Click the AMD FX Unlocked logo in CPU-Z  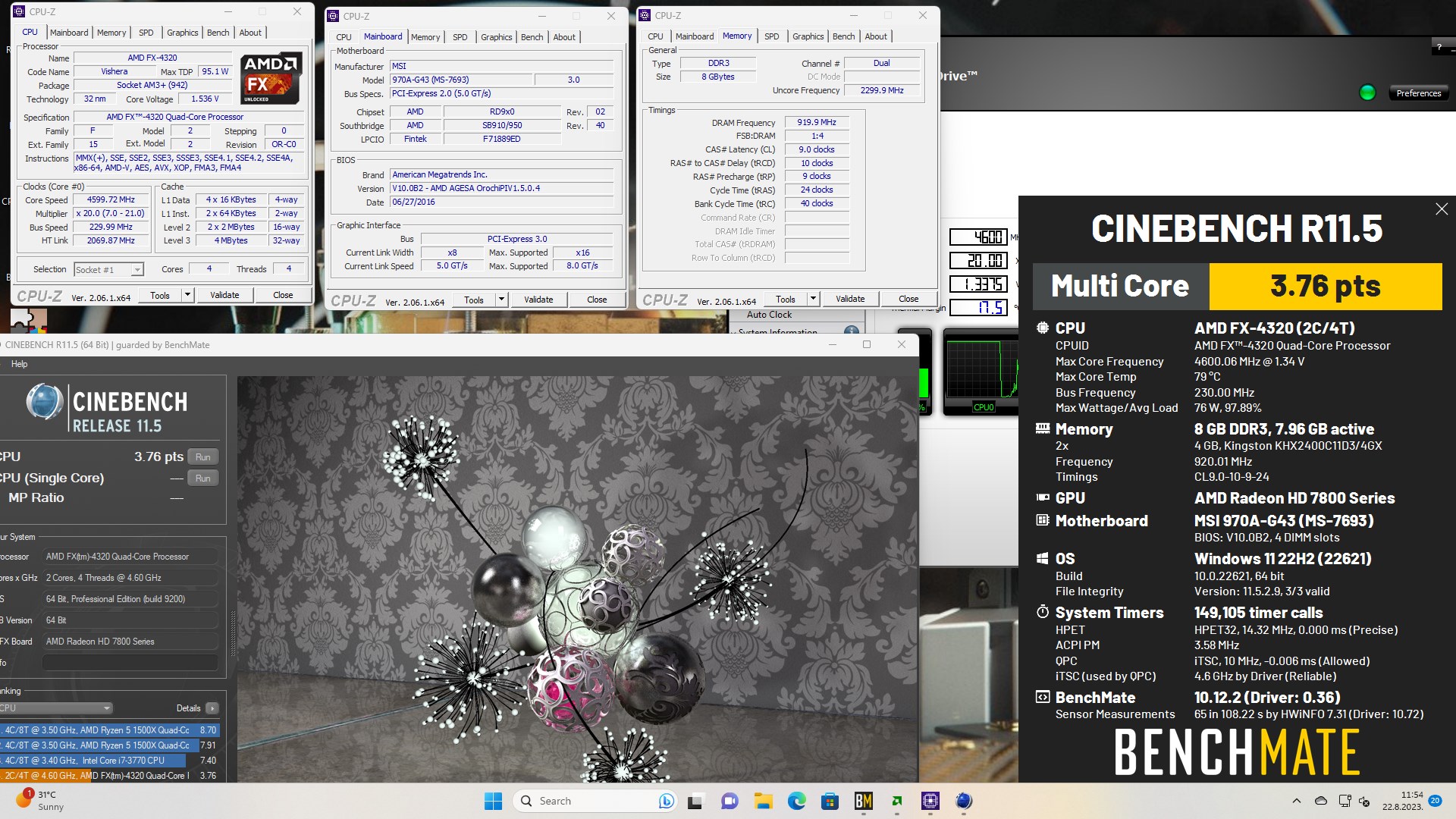pos(271,78)
